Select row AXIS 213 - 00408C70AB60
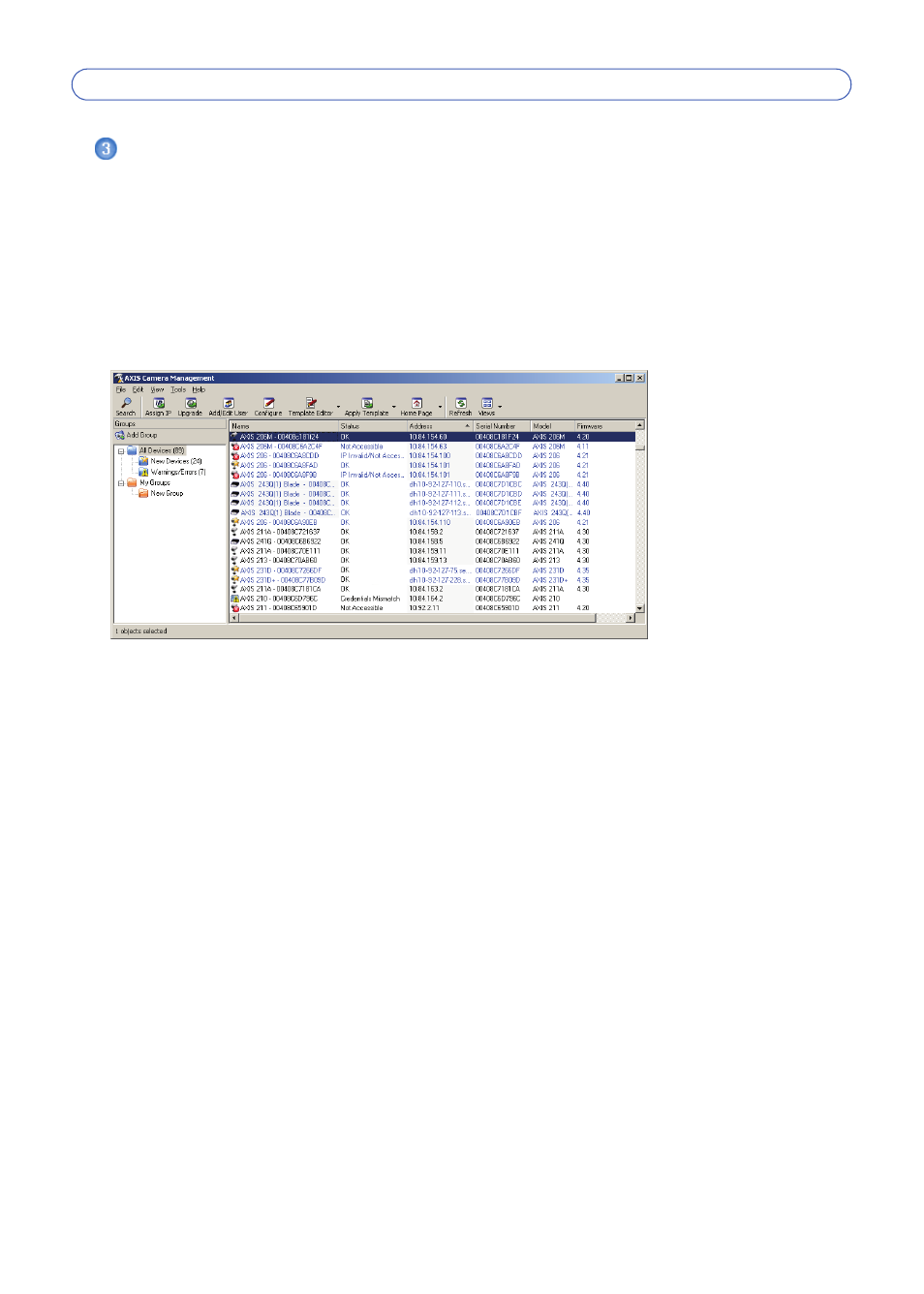Image resolution: width=924 pixels, height=1294 pixels. tap(432, 561)
